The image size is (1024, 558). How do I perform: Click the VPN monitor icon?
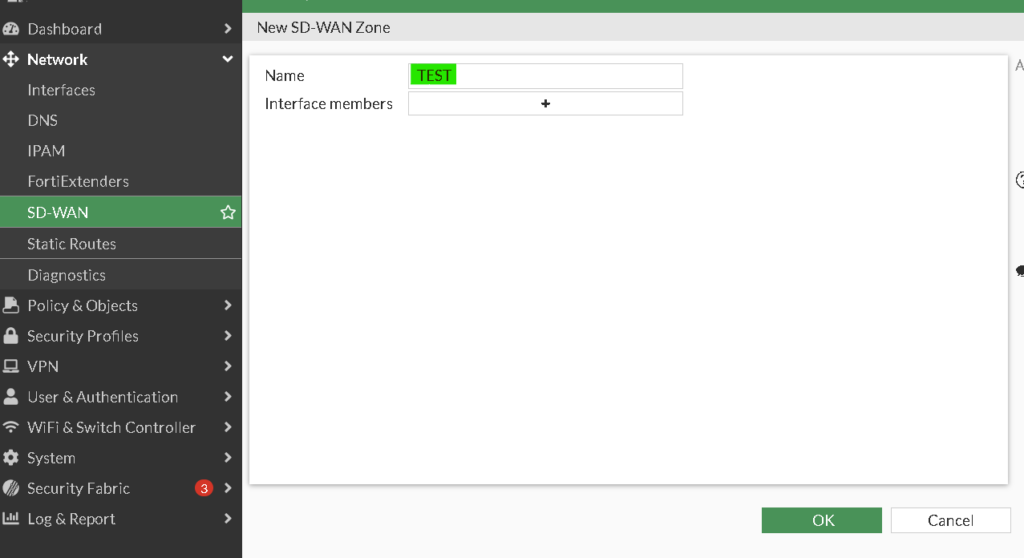pos(11,367)
